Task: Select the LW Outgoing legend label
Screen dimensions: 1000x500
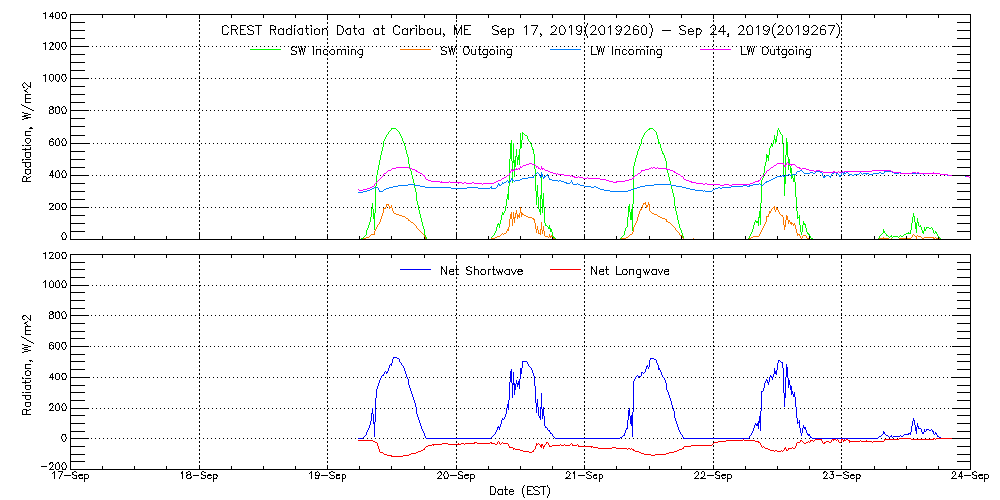Action: coord(775,51)
